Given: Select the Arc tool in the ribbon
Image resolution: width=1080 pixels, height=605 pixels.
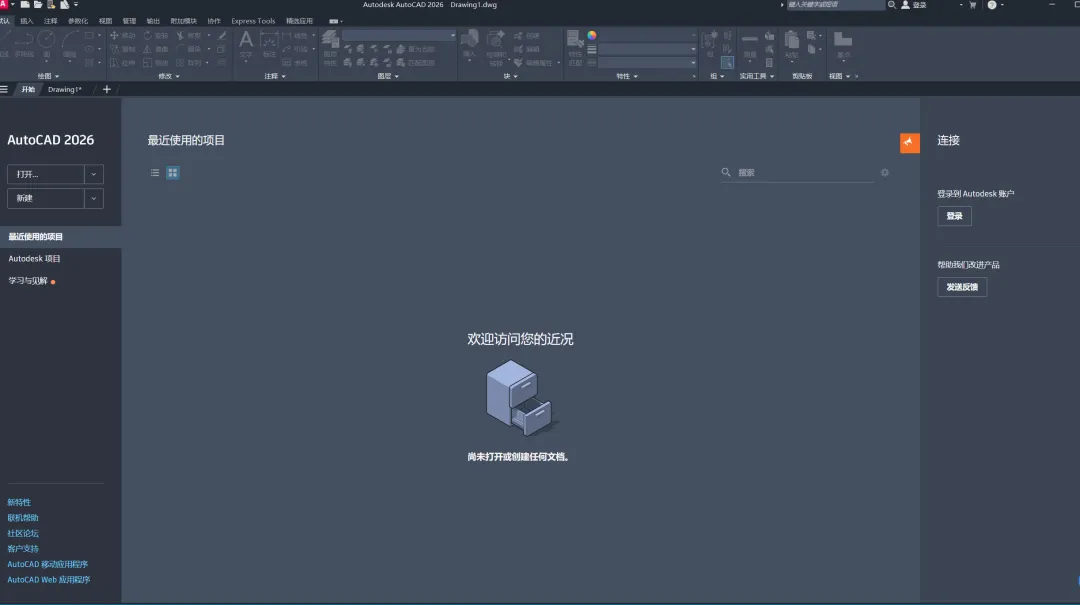Looking at the screenshot, I should (70, 43).
